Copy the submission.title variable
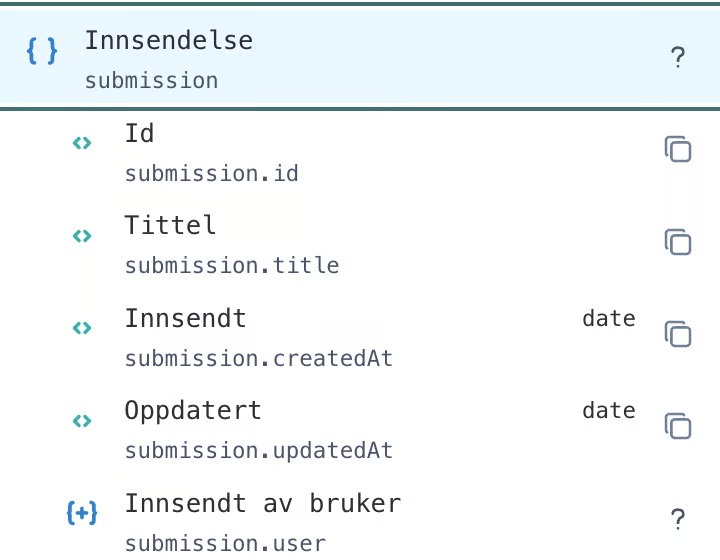 point(678,242)
